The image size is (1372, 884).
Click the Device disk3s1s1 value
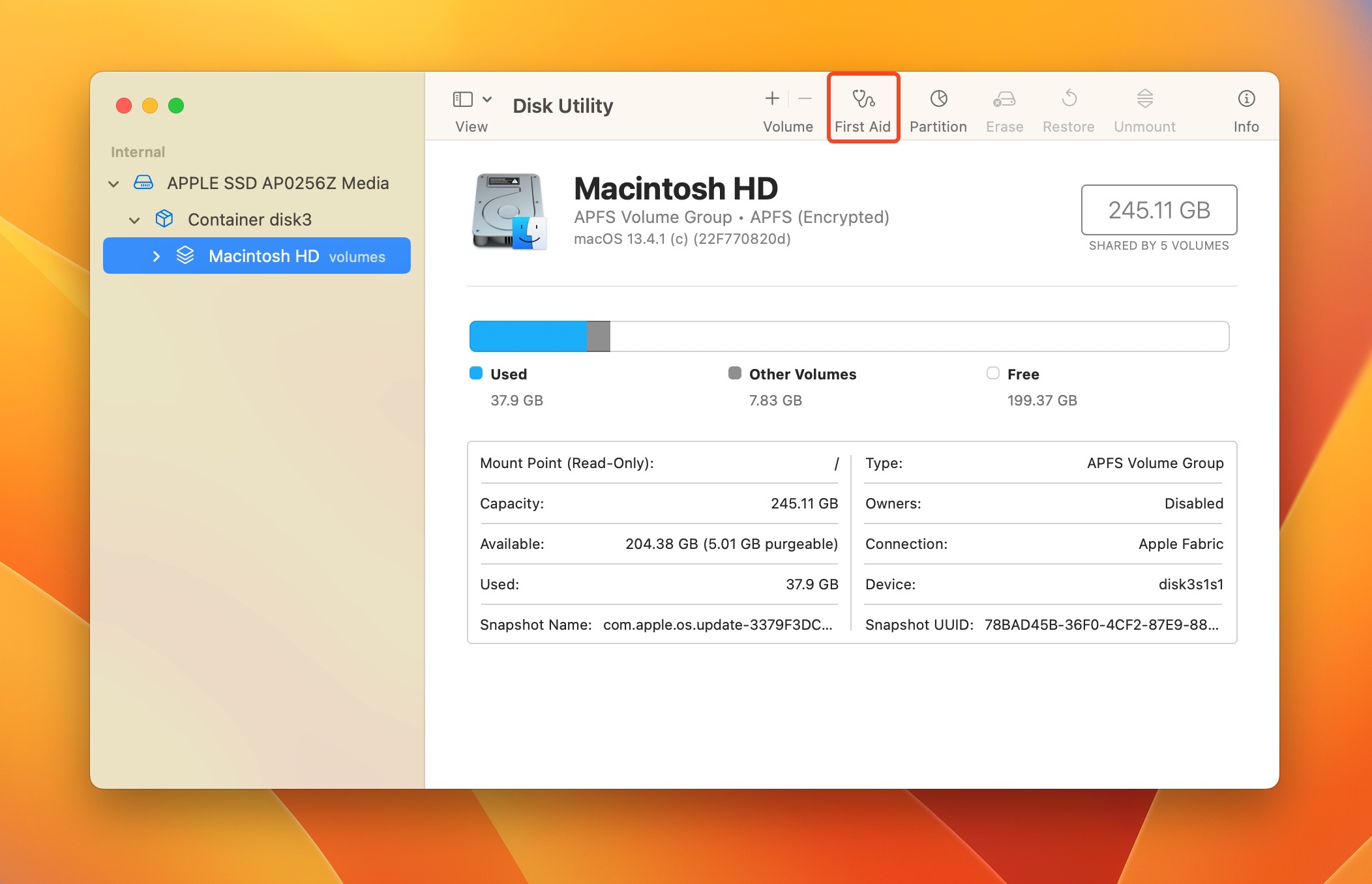pyautogui.click(x=1191, y=584)
